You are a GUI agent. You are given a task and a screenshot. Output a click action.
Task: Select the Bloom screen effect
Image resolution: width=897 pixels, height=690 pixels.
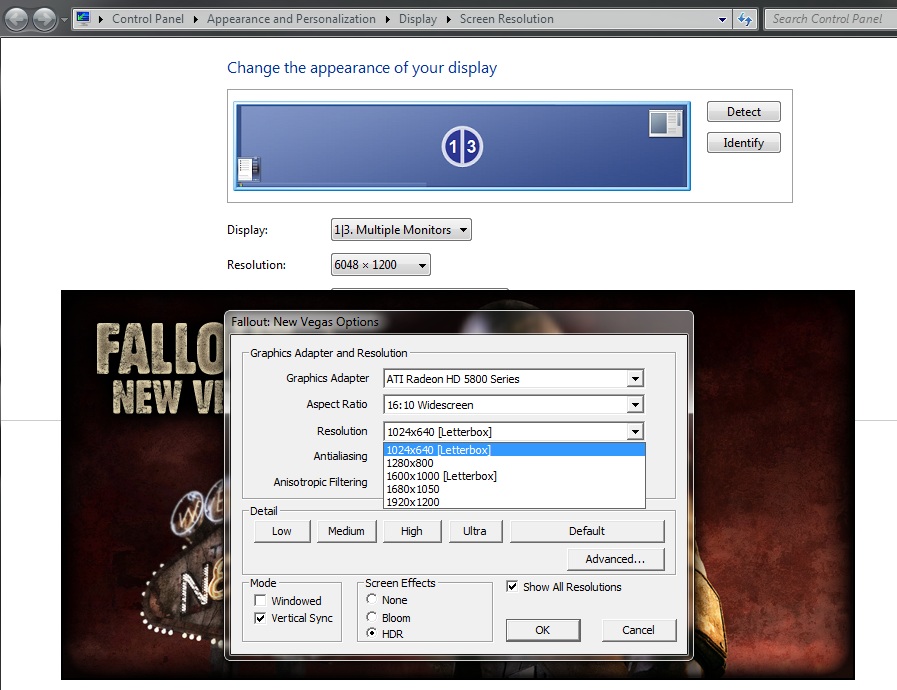tap(372, 617)
